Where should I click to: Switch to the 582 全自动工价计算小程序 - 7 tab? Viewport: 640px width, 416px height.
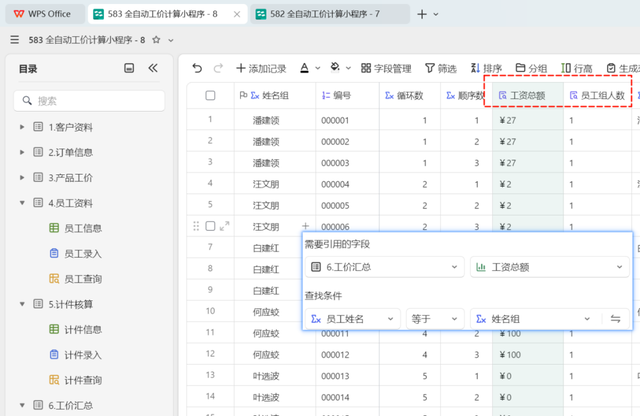point(330,14)
